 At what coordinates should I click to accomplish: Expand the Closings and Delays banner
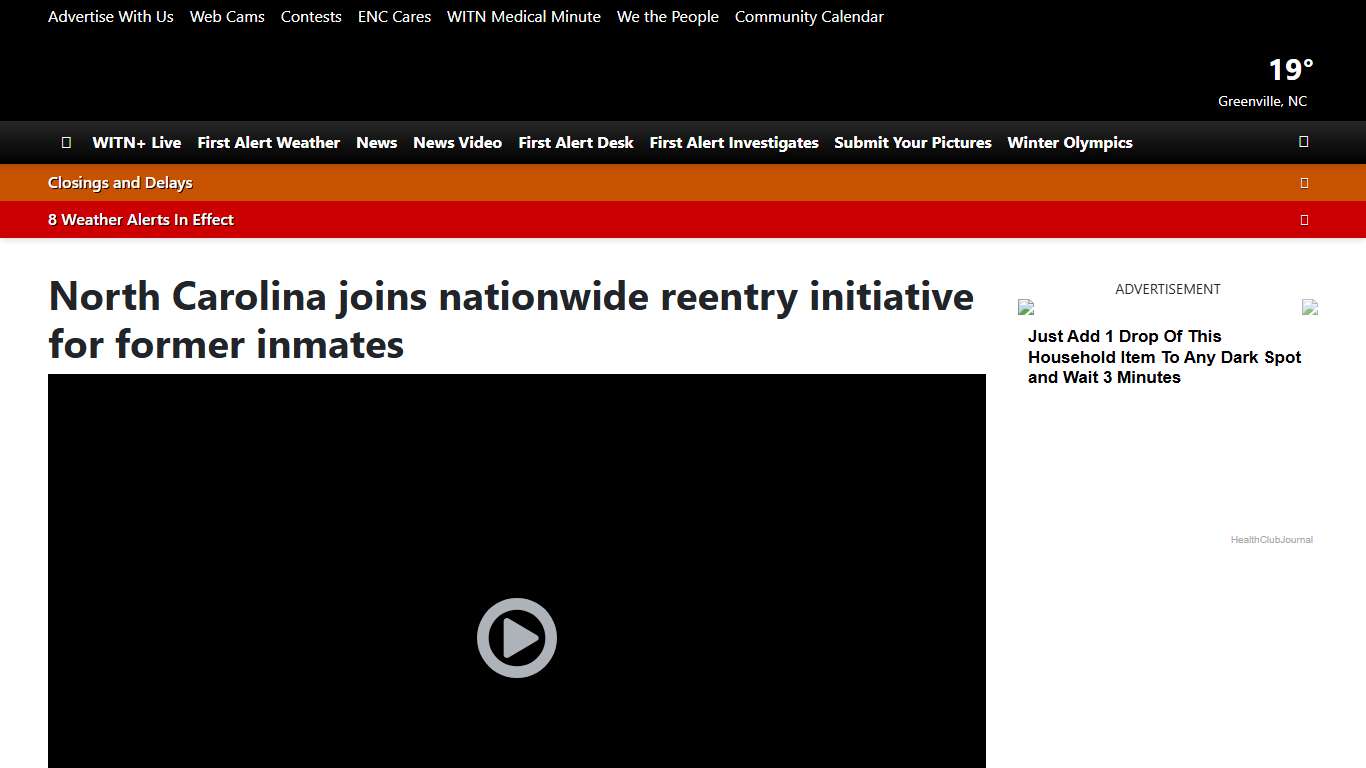1304,182
